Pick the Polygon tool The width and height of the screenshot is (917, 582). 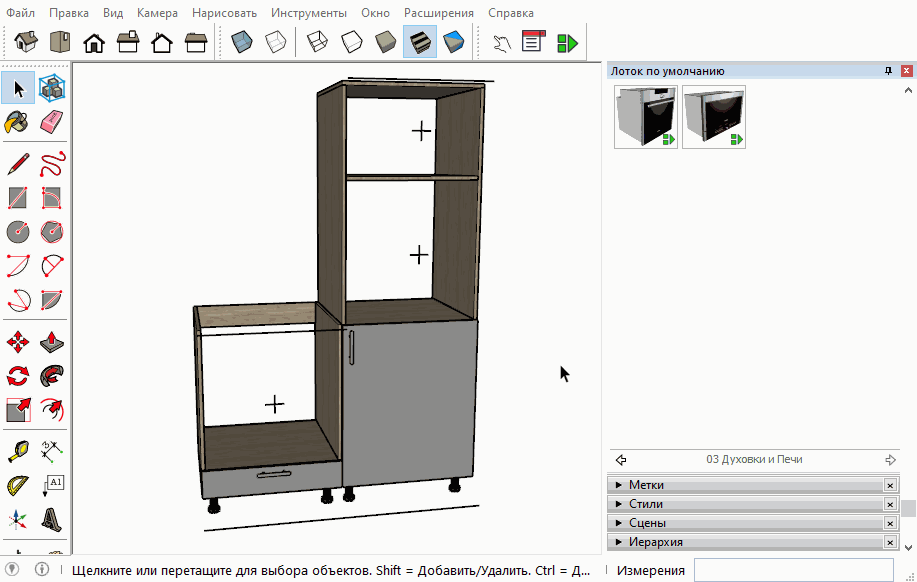click(x=52, y=232)
